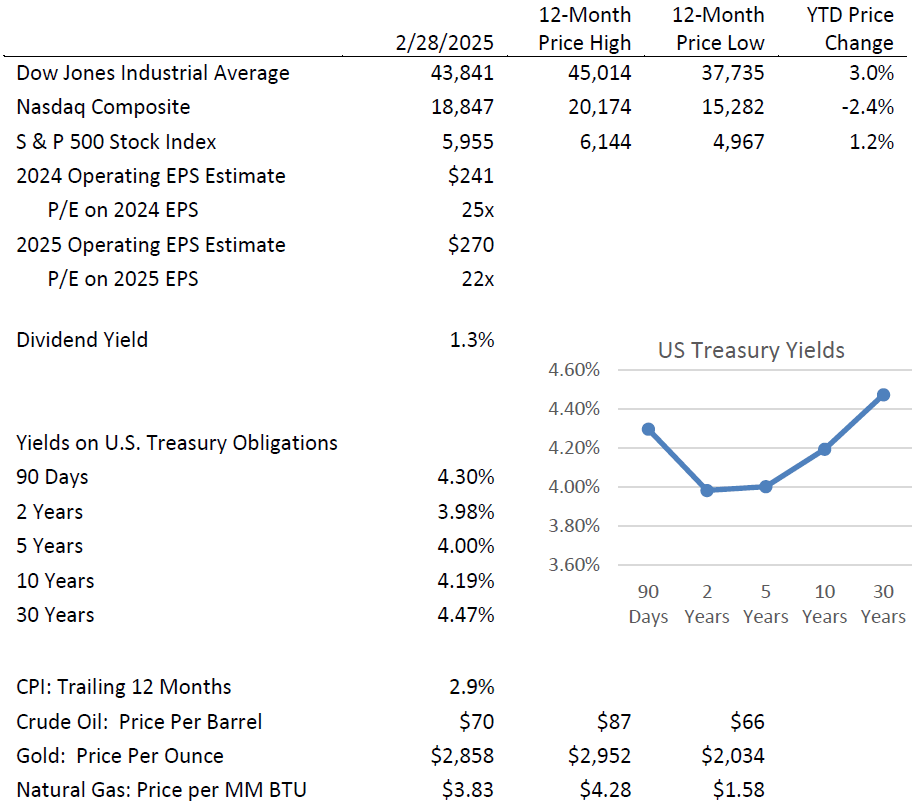Click S&P 500 low 4,967

739,141
